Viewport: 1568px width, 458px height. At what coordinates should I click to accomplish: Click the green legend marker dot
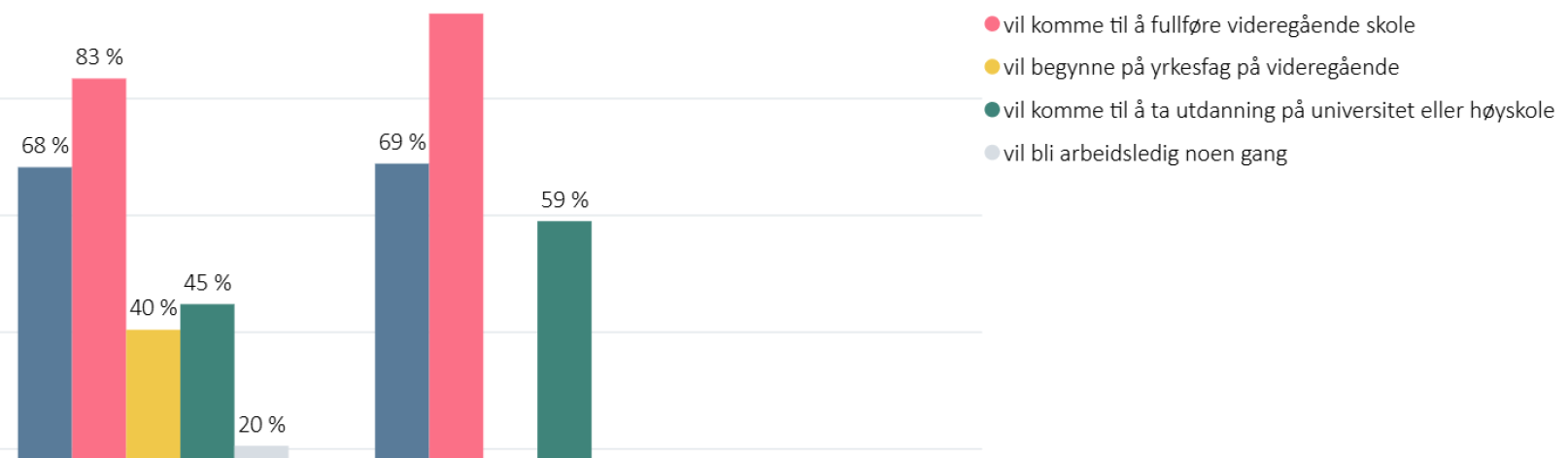pos(992,110)
